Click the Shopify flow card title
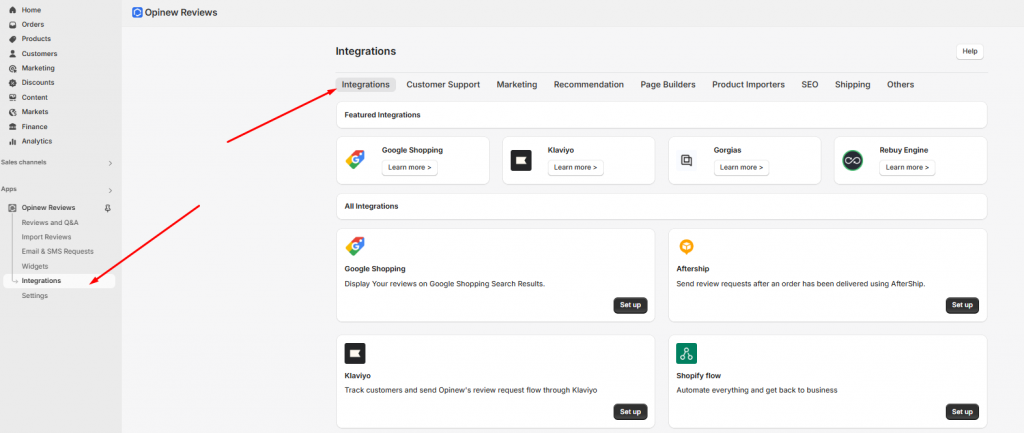The width and height of the screenshot is (1024, 433). [699, 376]
